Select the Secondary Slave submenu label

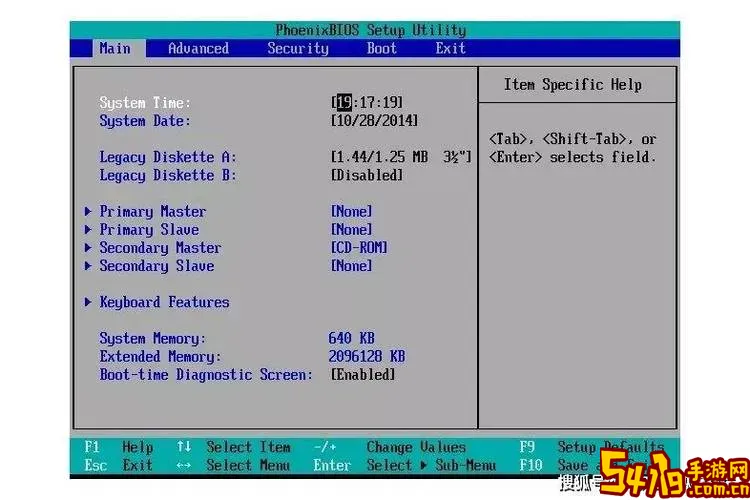click(157, 266)
